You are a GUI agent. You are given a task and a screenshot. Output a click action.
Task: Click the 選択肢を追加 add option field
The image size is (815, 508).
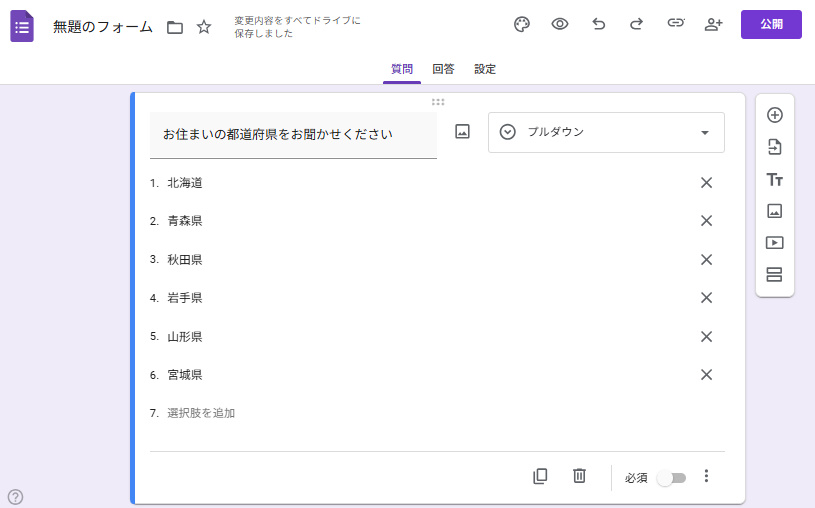[201, 413]
